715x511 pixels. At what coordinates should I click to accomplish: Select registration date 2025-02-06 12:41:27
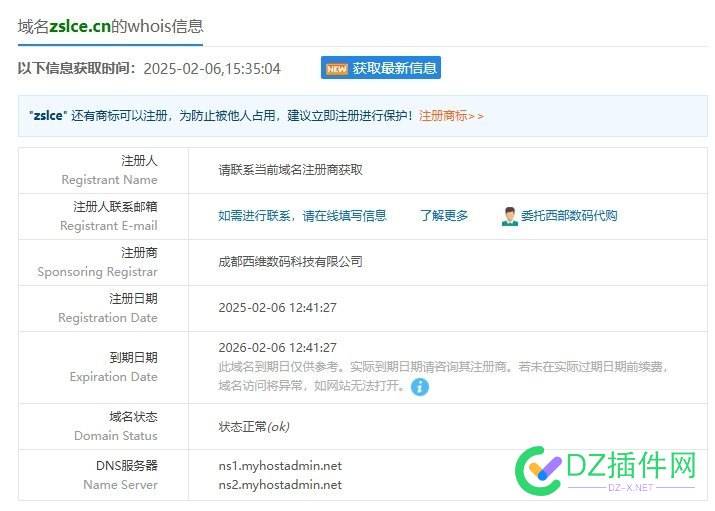coord(277,308)
